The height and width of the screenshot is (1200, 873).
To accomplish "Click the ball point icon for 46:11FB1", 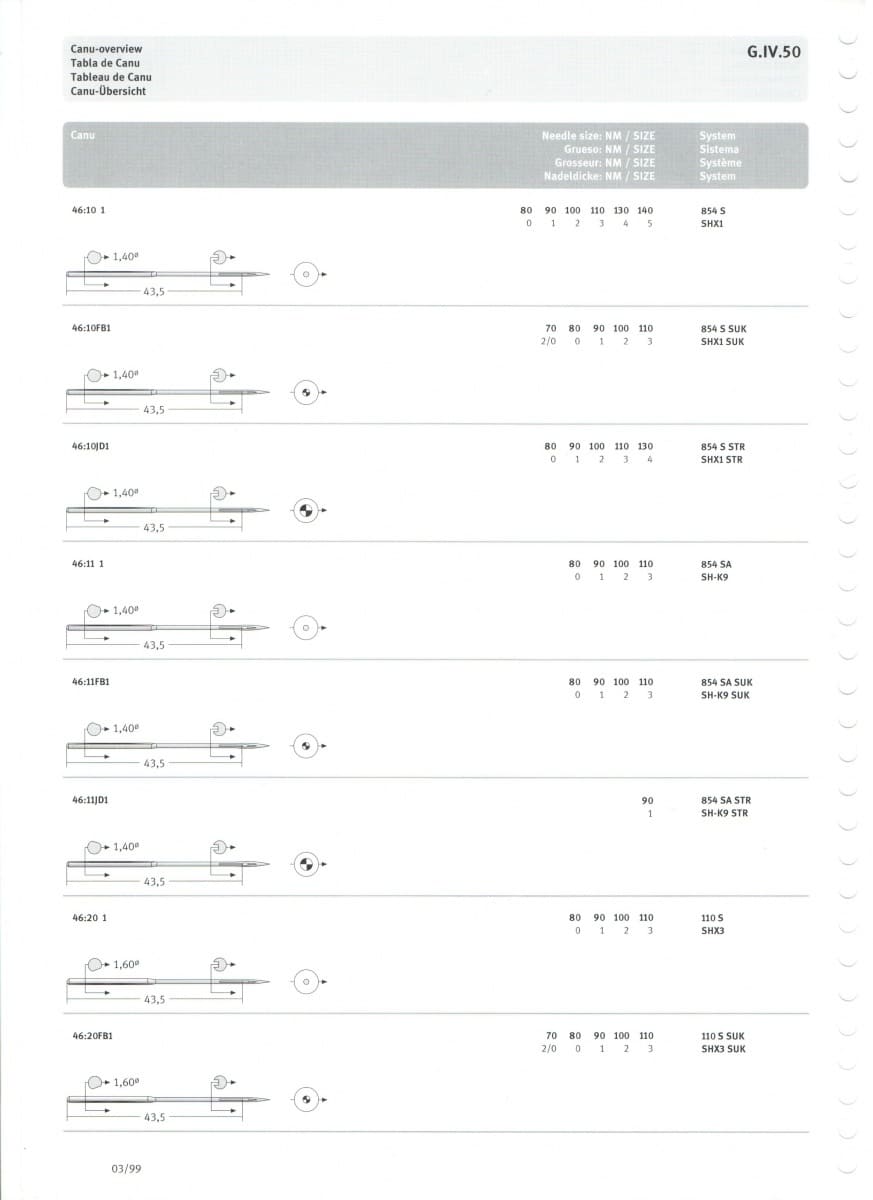I will point(306,746).
